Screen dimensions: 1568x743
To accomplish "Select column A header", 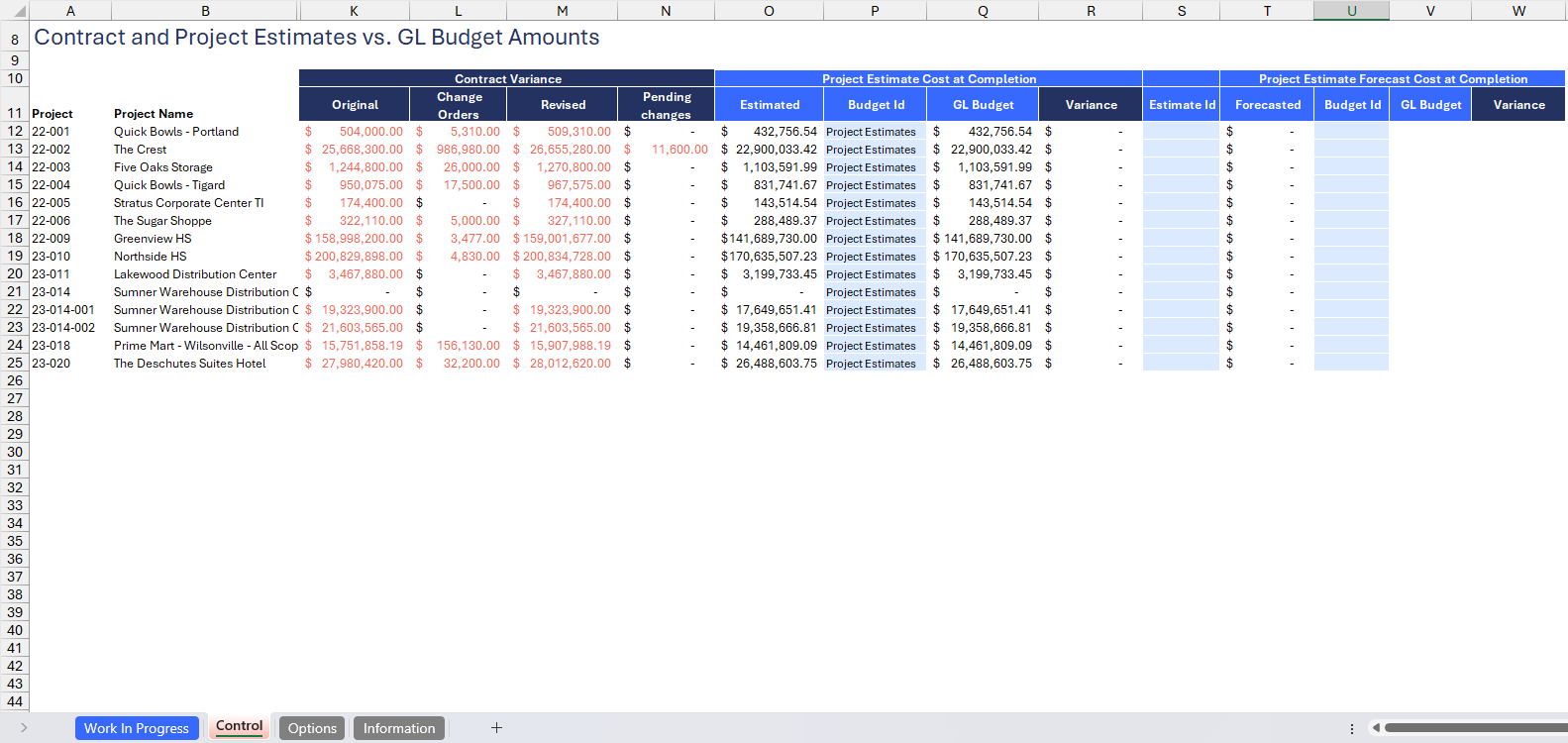I will tap(70, 11).
